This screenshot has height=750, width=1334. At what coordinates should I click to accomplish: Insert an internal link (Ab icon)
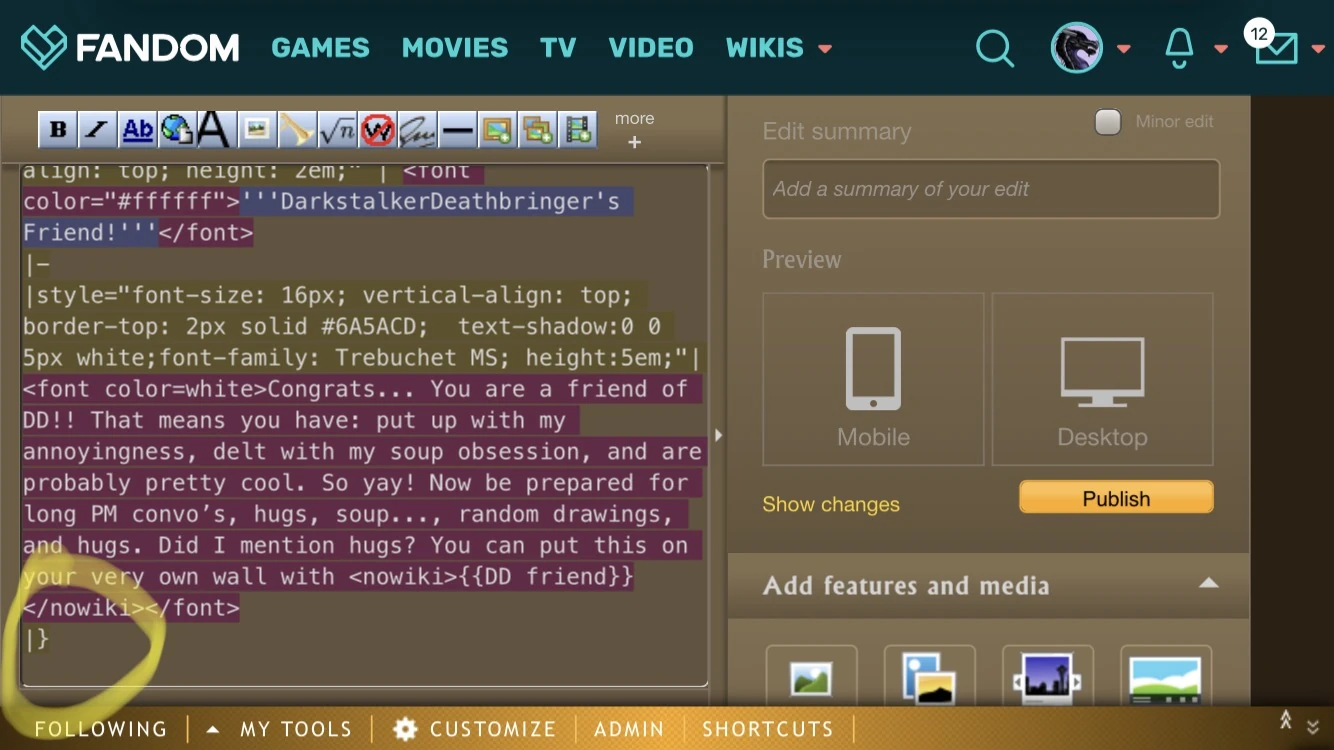pyautogui.click(x=137, y=129)
